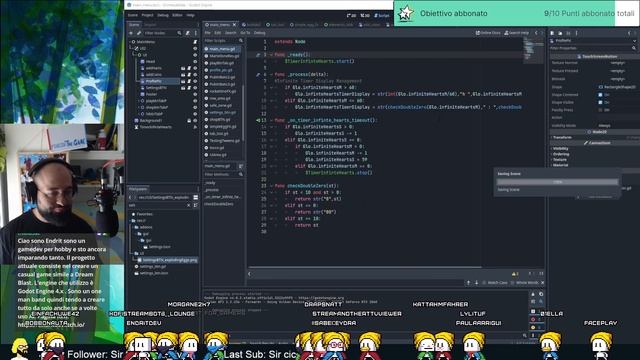Toggle the script panel collapse arrow
The width and height of the screenshot is (640, 360).
click(x=249, y=274)
